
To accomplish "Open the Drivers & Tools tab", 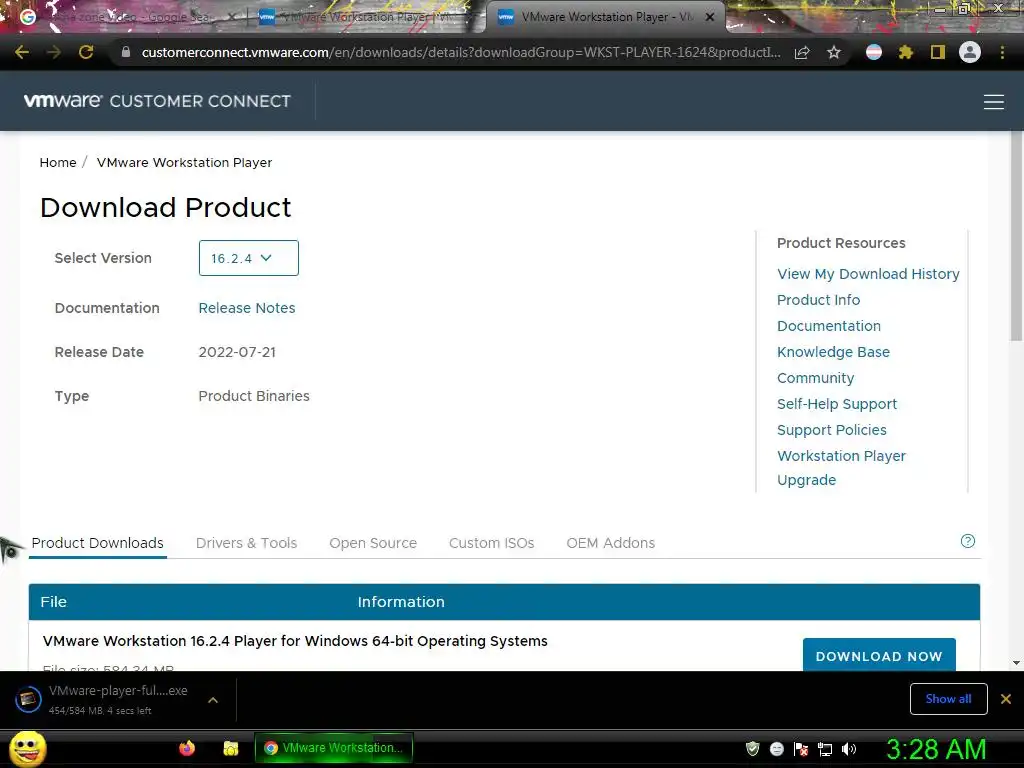I will coord(246,543).
